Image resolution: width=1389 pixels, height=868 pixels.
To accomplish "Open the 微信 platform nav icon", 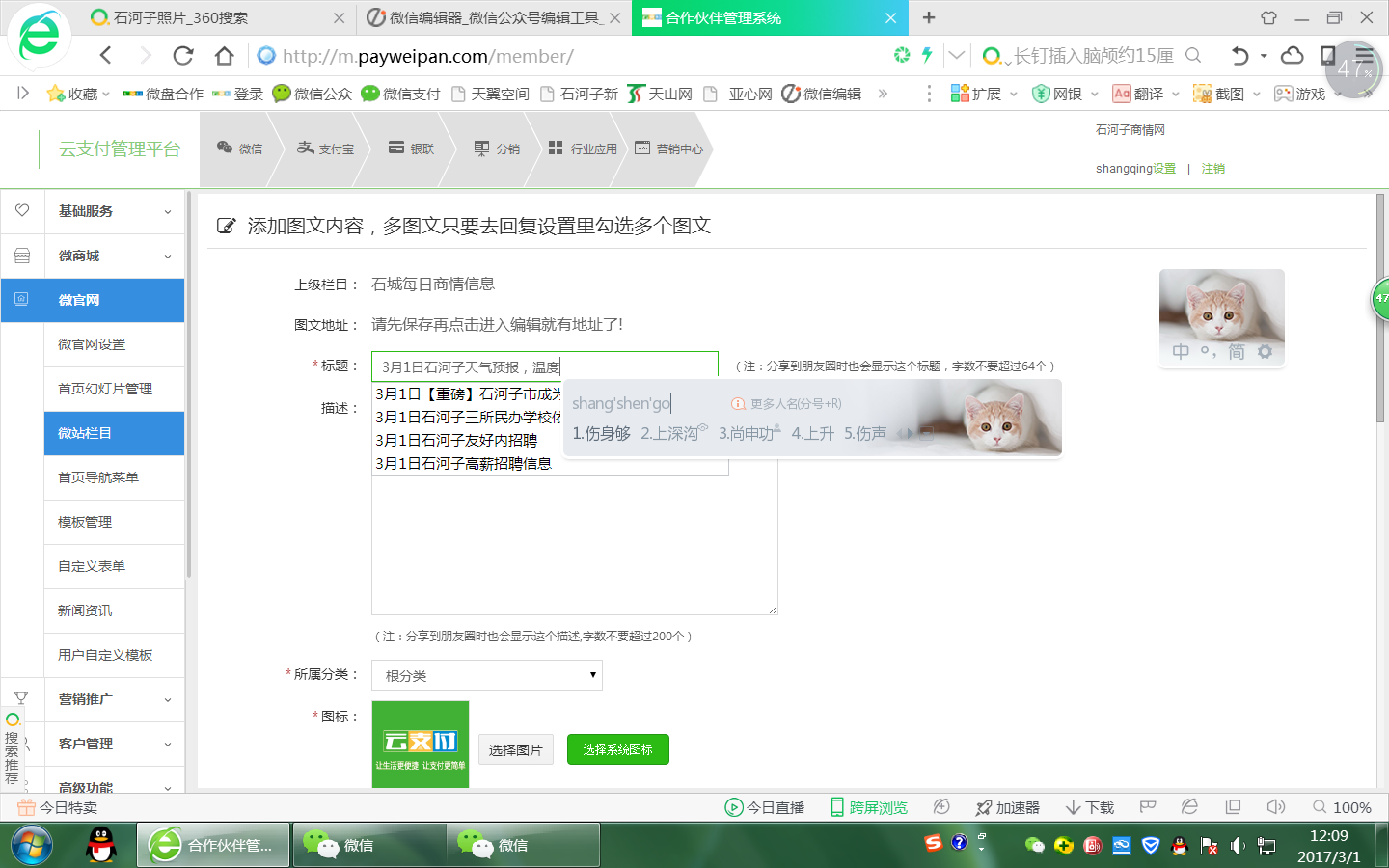I will tap(225, 148).
